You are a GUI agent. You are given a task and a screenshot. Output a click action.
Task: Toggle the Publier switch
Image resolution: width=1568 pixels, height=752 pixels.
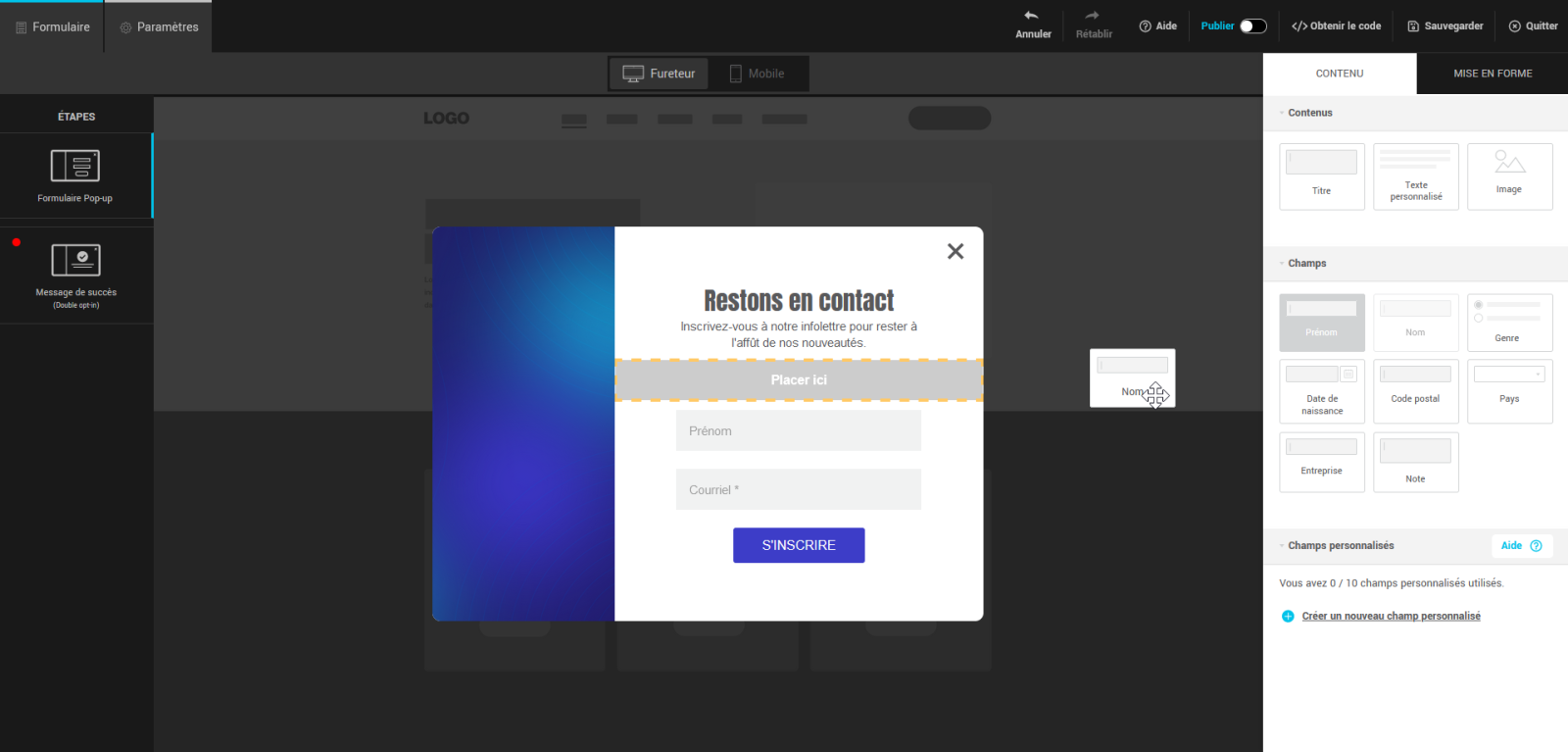pyautogui.click(x=1252, y=26)
